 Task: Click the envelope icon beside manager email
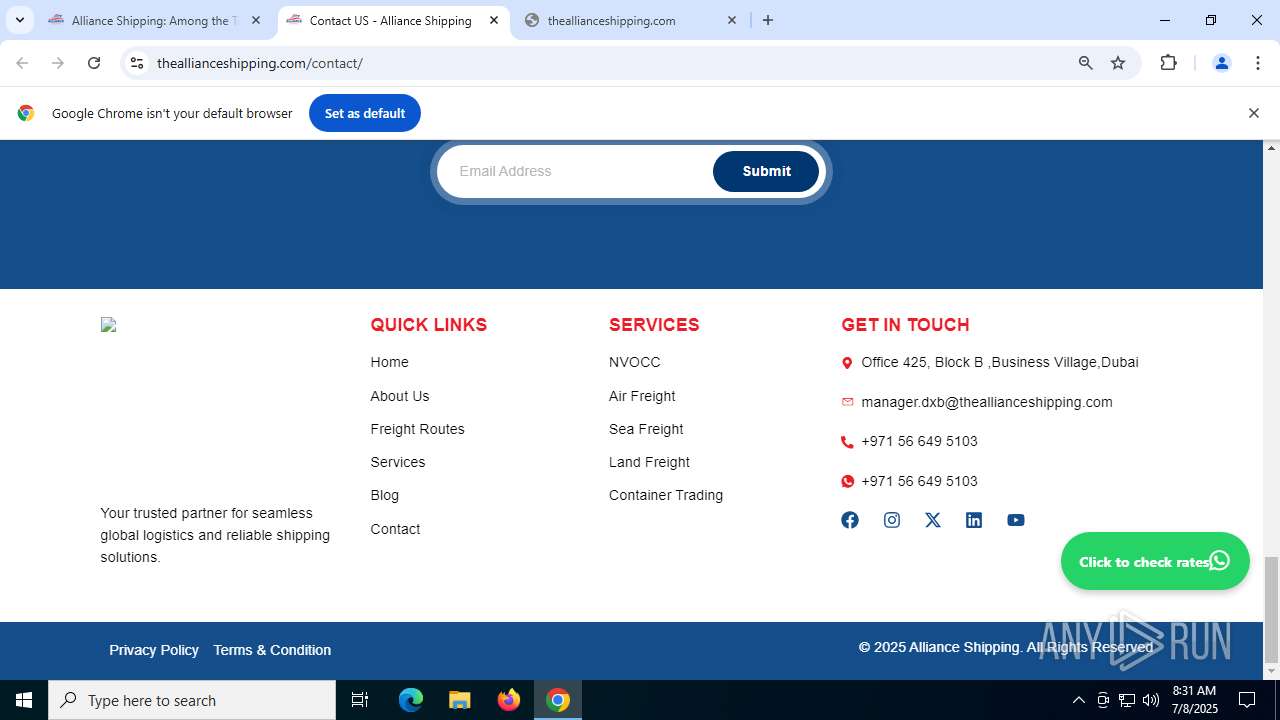pos(847,402)
